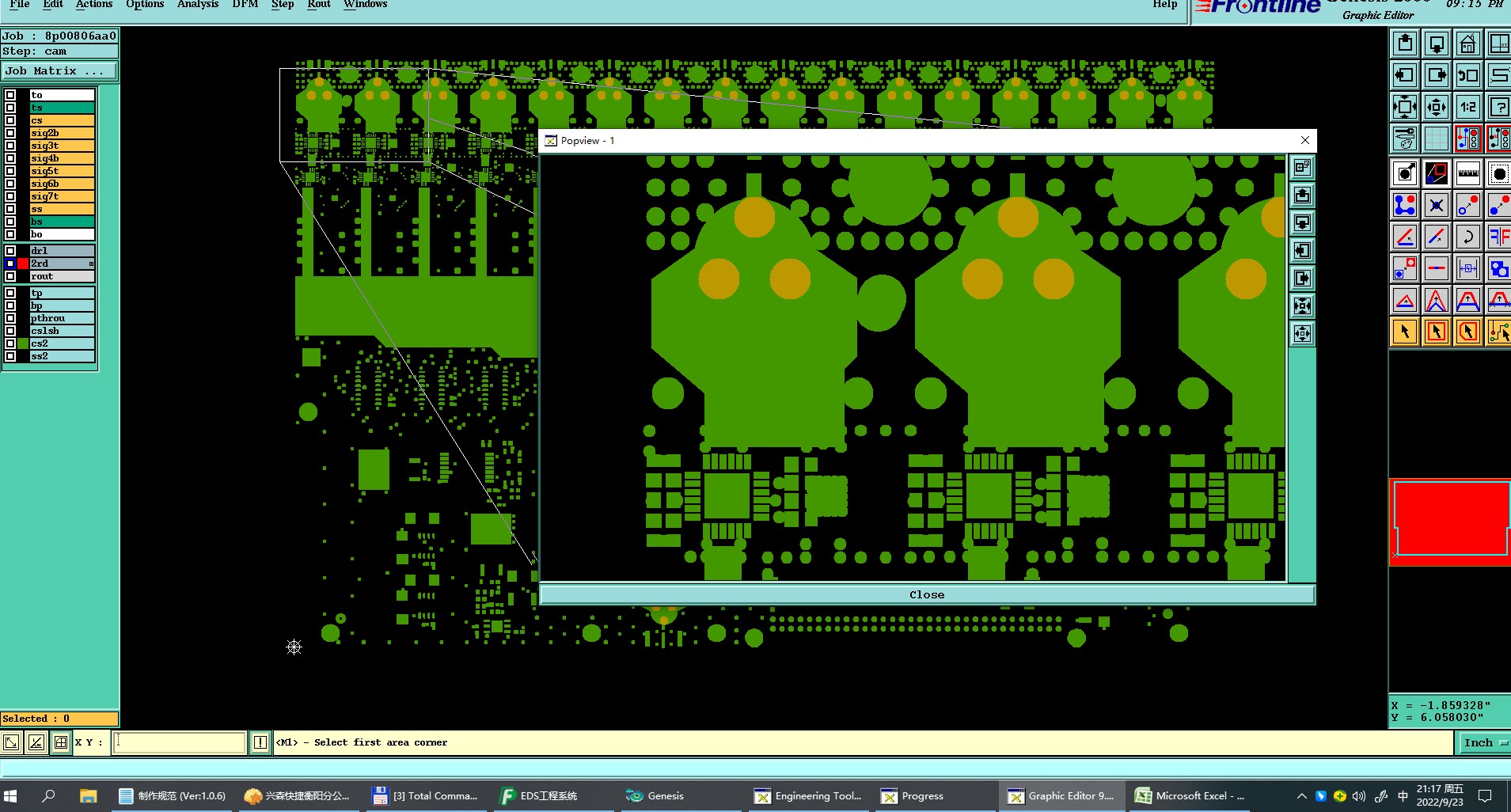Screen dimensions: 1511x812
Task: Open the DFM menu
Action: (245, 4)
